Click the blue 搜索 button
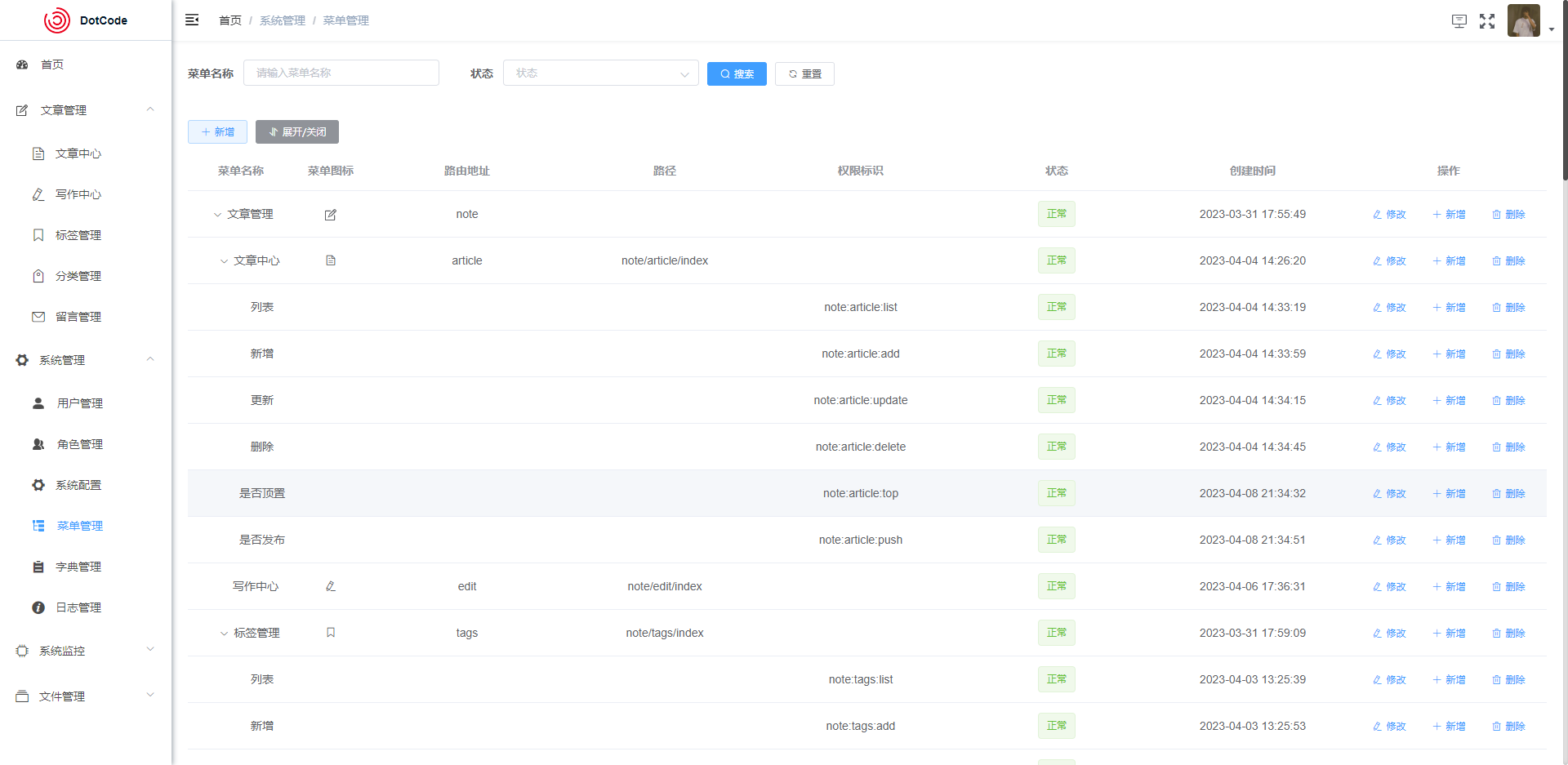The width and height of the screenshot is (1568, 765). [x=736, y=74]
